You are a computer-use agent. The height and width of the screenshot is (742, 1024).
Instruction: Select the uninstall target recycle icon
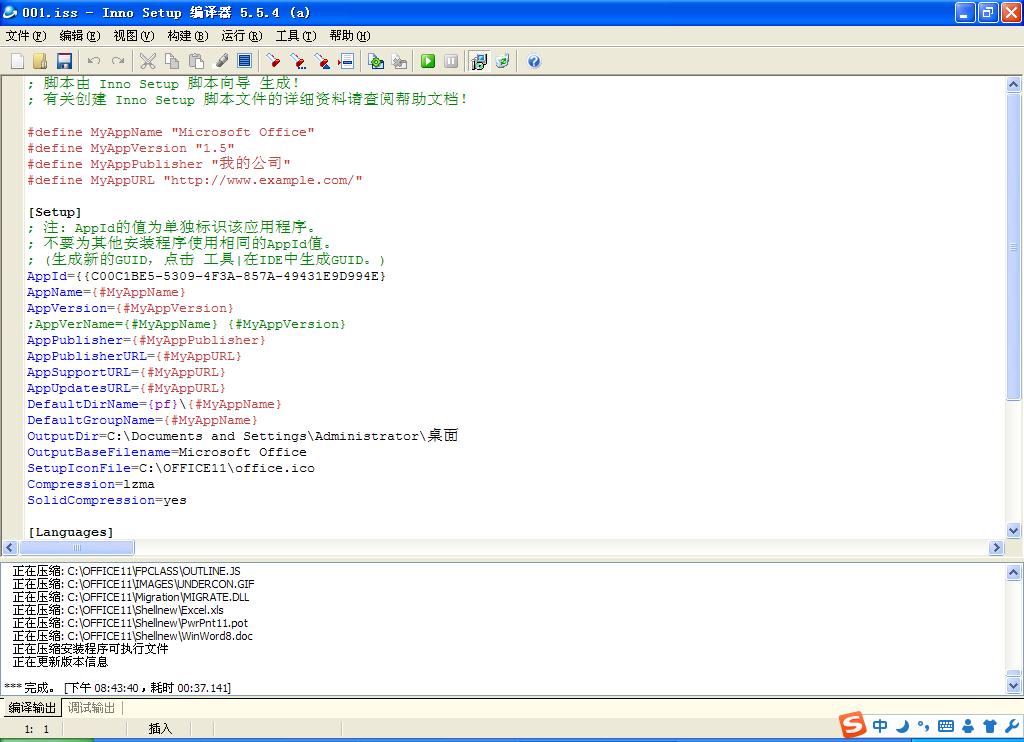coord(503,61)
